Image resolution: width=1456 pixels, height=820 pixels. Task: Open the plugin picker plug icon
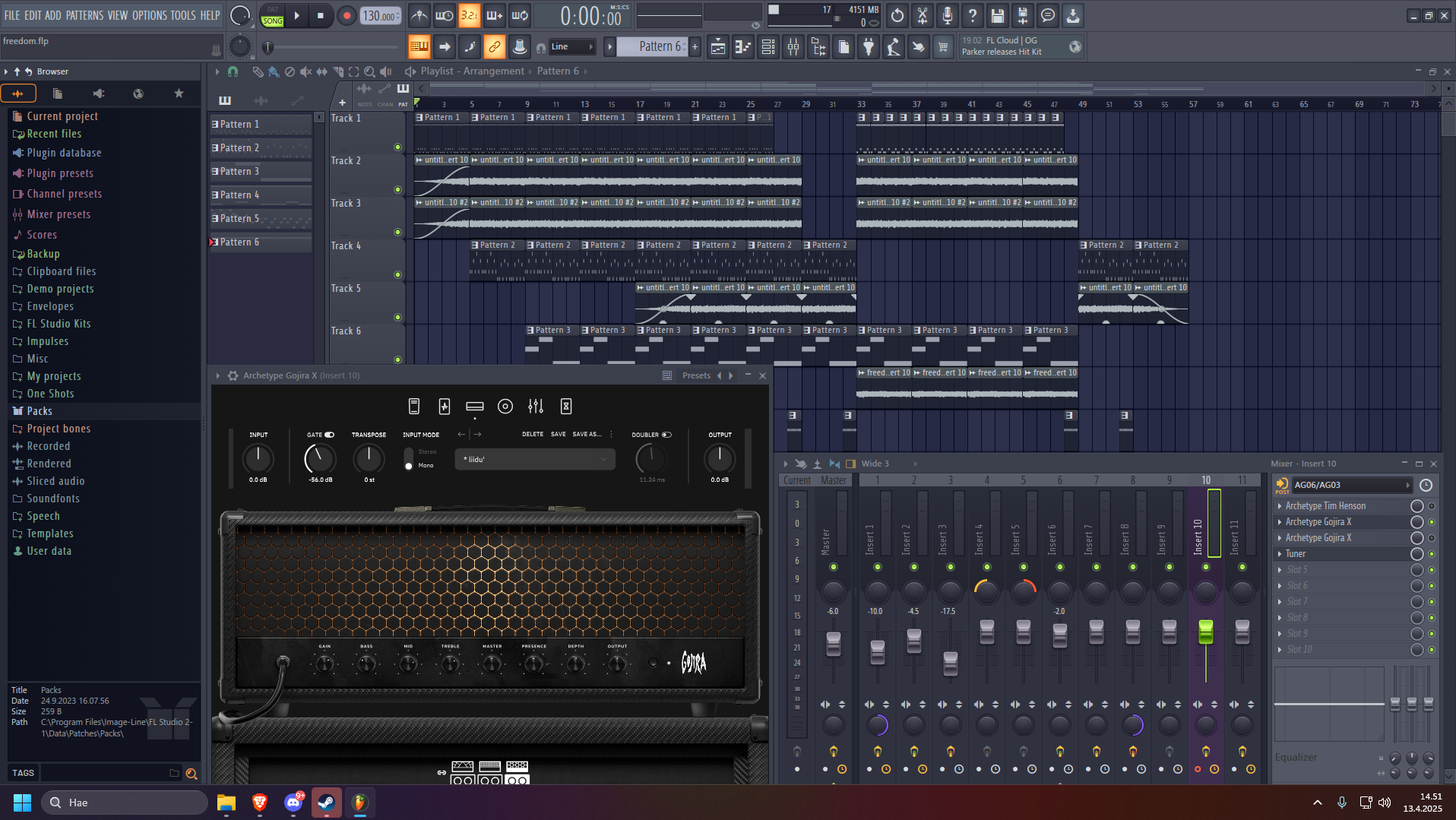click(x=869, y=47)
